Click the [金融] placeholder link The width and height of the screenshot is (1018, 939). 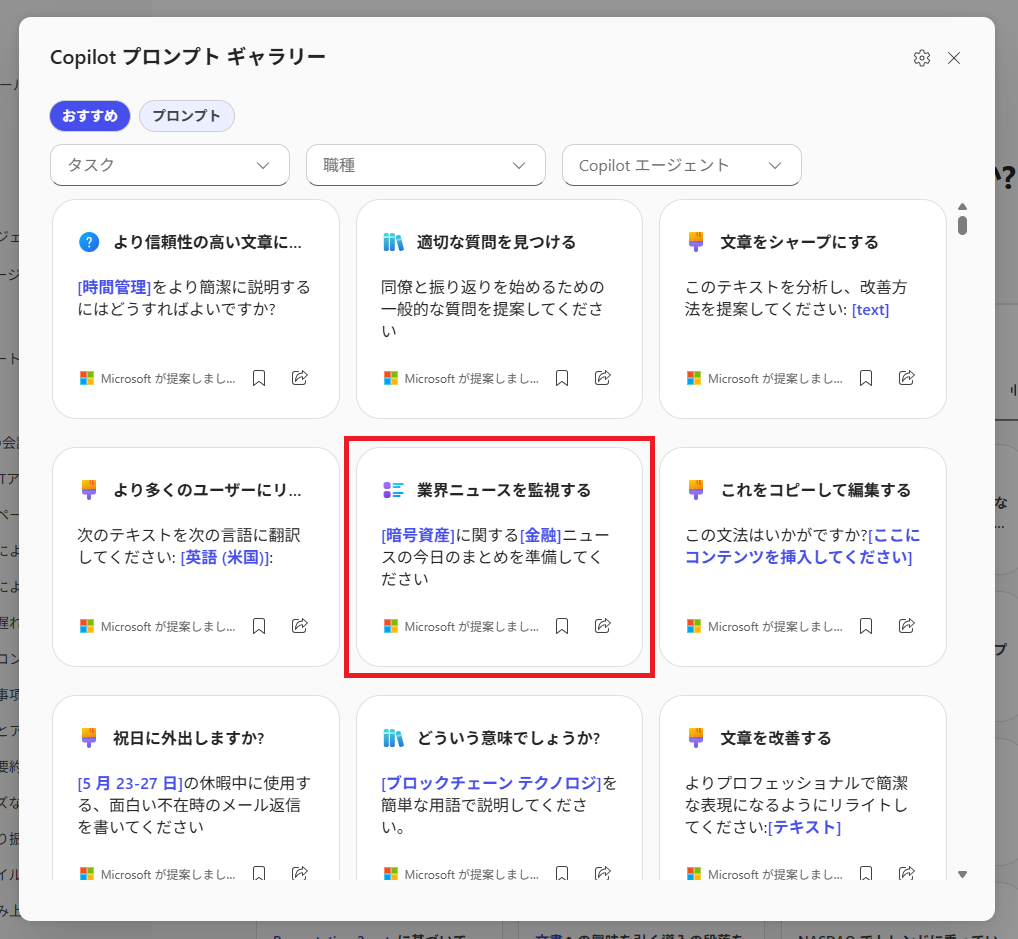point(541,535)
